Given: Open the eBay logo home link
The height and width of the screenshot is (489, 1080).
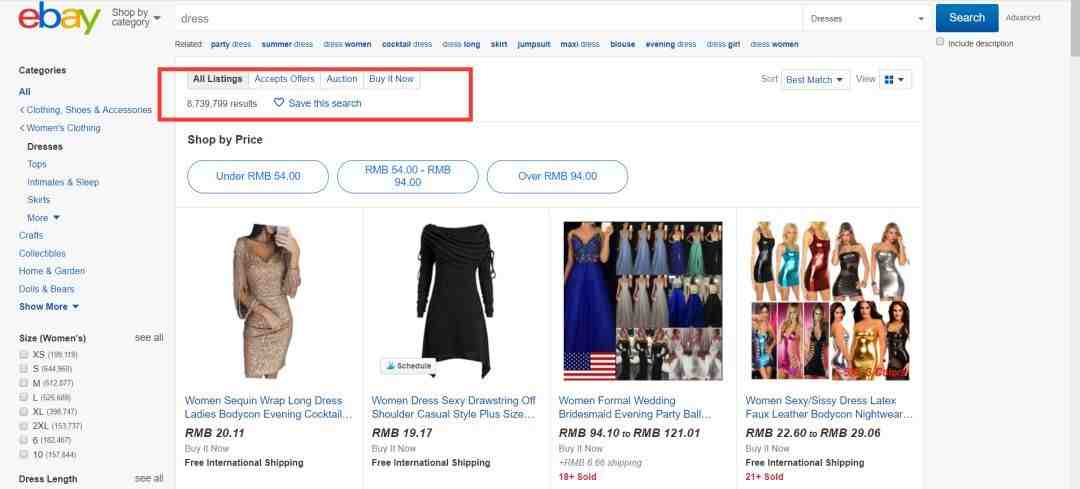Looking at the screenshot, I should [x=60, y=18].
